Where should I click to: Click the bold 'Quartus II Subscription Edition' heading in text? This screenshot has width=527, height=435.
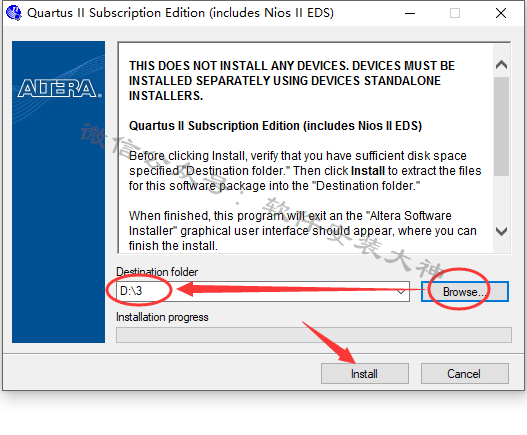coord(275,126)
